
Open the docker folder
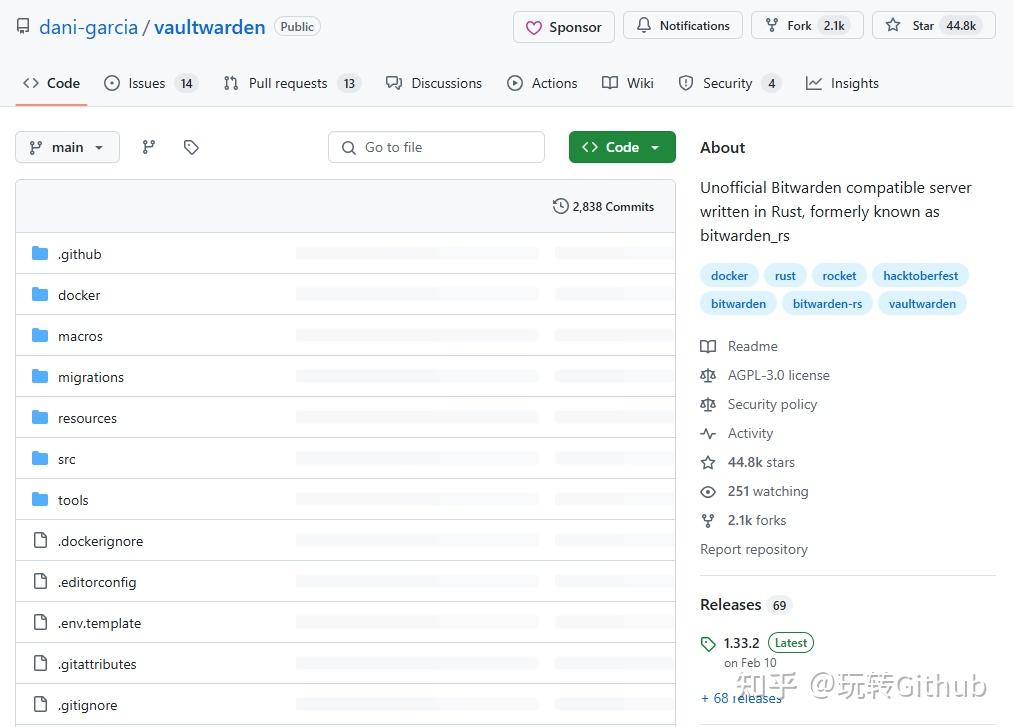pos(79,295)
